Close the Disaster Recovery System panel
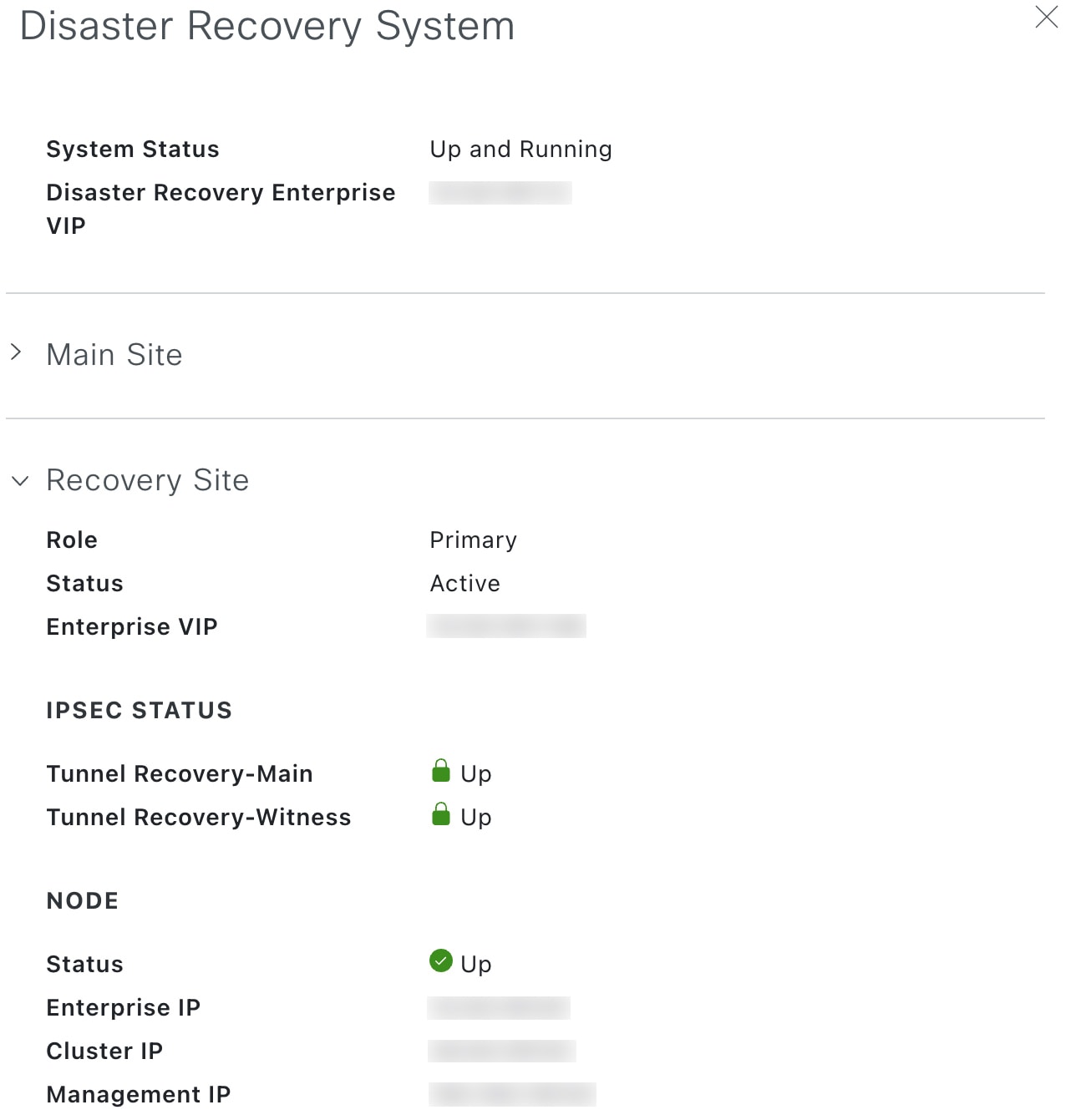1071x1120 pixels. coord(1046,18)
